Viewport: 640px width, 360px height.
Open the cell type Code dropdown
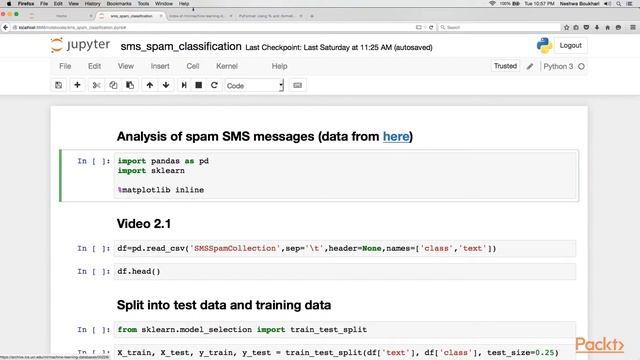coord(254,86)
